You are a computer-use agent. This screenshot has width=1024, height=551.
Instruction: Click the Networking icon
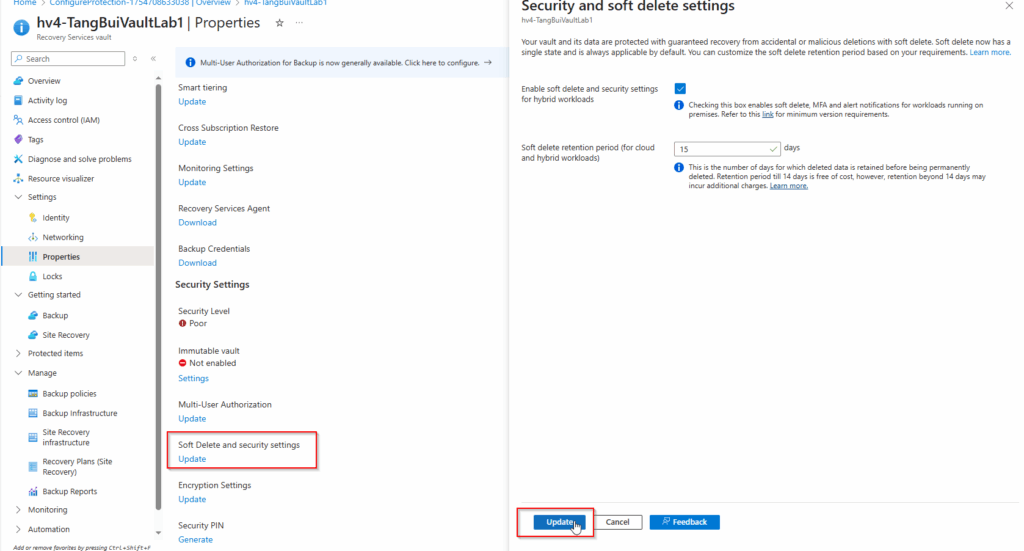click(33, 238)
